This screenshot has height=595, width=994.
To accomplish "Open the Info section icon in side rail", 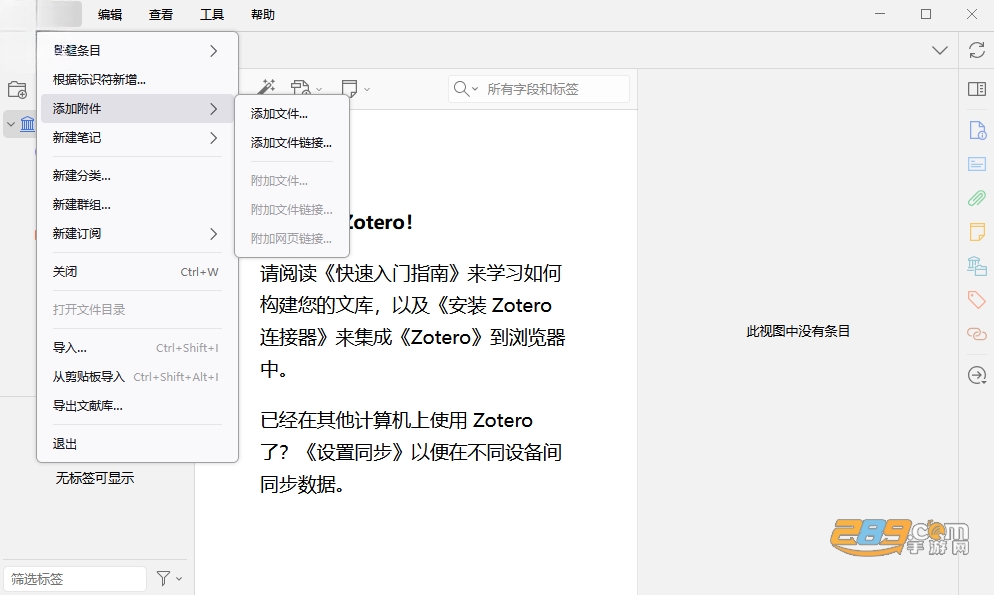I will click(977, 130).
